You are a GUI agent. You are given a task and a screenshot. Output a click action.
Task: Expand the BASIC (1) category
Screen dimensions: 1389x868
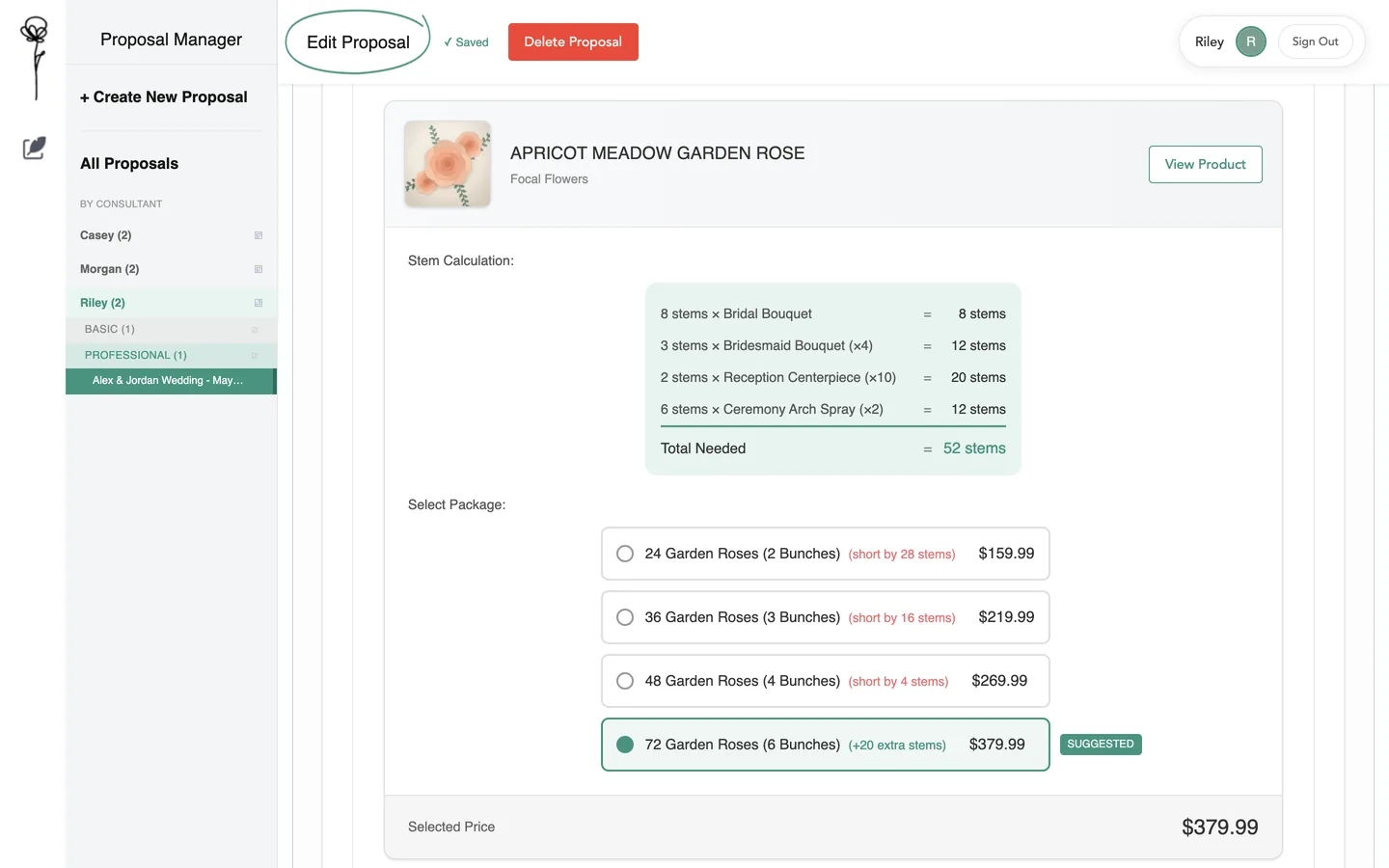(x=172, y=330)
